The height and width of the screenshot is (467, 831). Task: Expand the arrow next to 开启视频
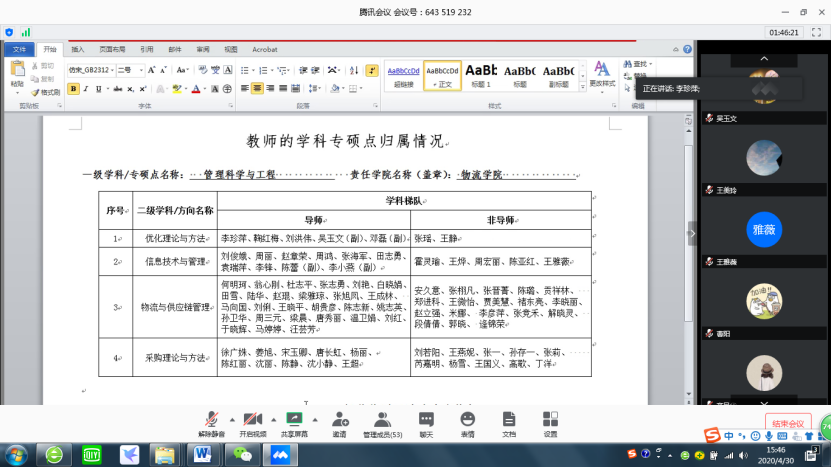coord(273,419)
